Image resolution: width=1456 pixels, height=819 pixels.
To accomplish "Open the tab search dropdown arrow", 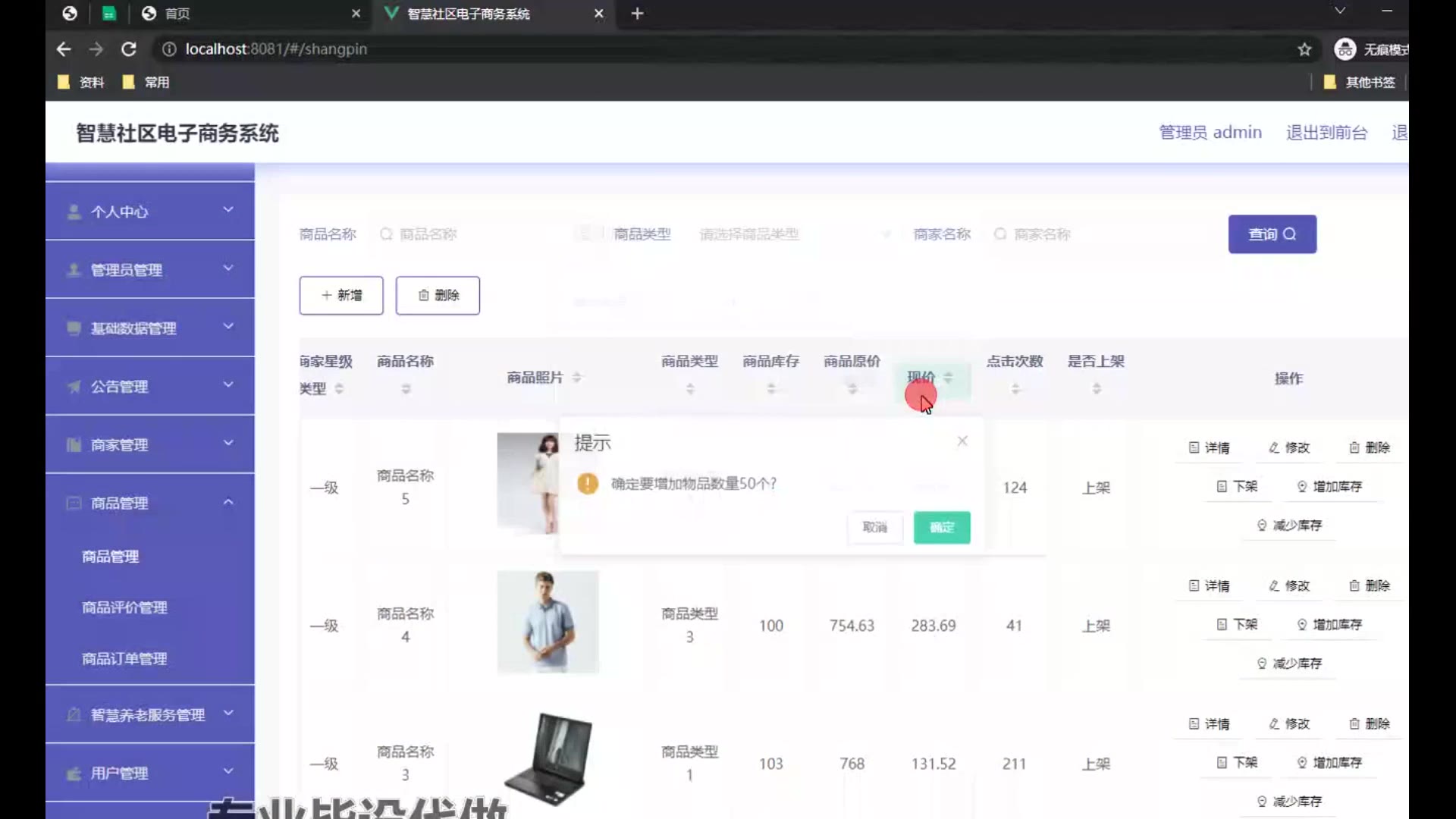I will (x=1340, y=11).
